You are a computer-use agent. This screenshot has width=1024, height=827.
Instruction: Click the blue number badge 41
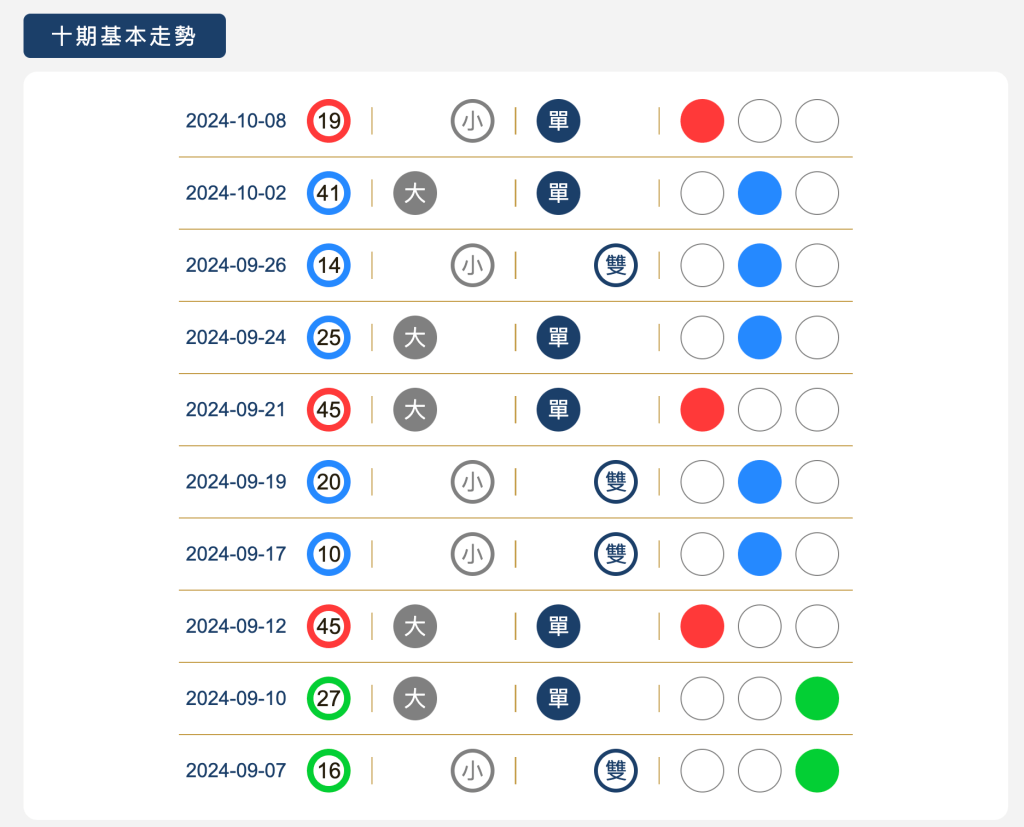(x=329, y=193)
